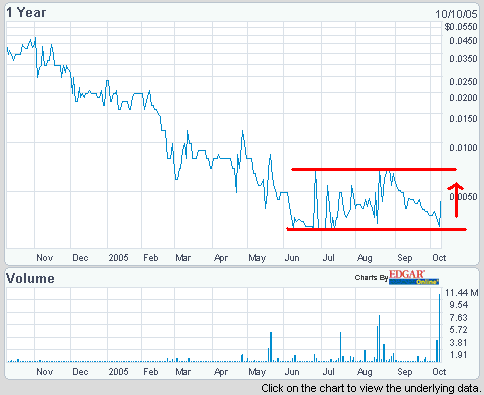Click 'Feb' on the price chart axis

[x=151, y=258]
